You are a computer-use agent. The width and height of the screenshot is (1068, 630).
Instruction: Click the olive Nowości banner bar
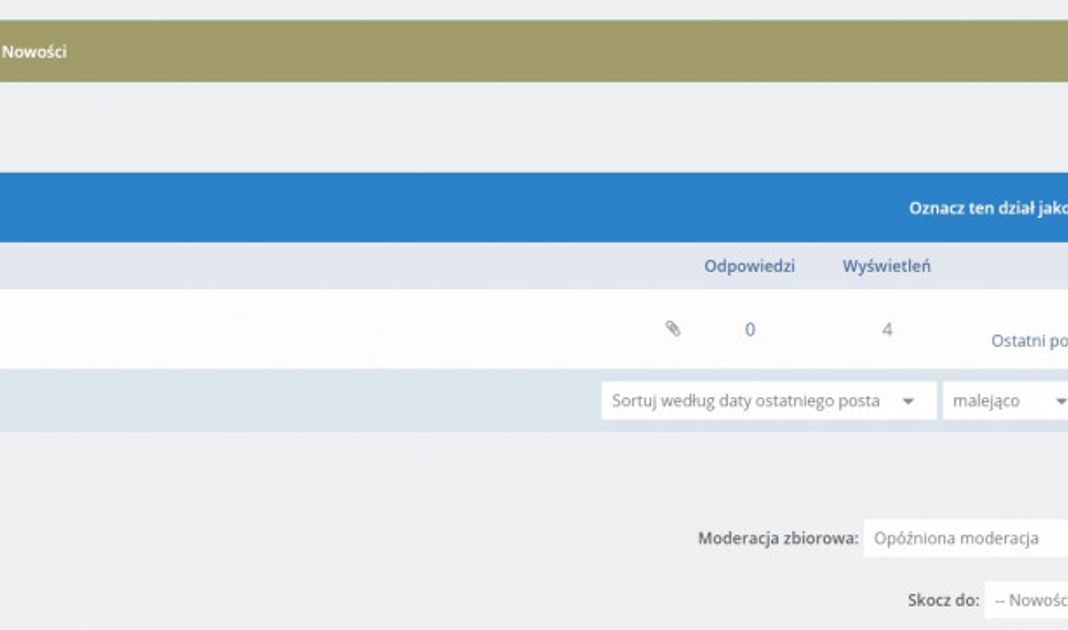tap(500, 52)
